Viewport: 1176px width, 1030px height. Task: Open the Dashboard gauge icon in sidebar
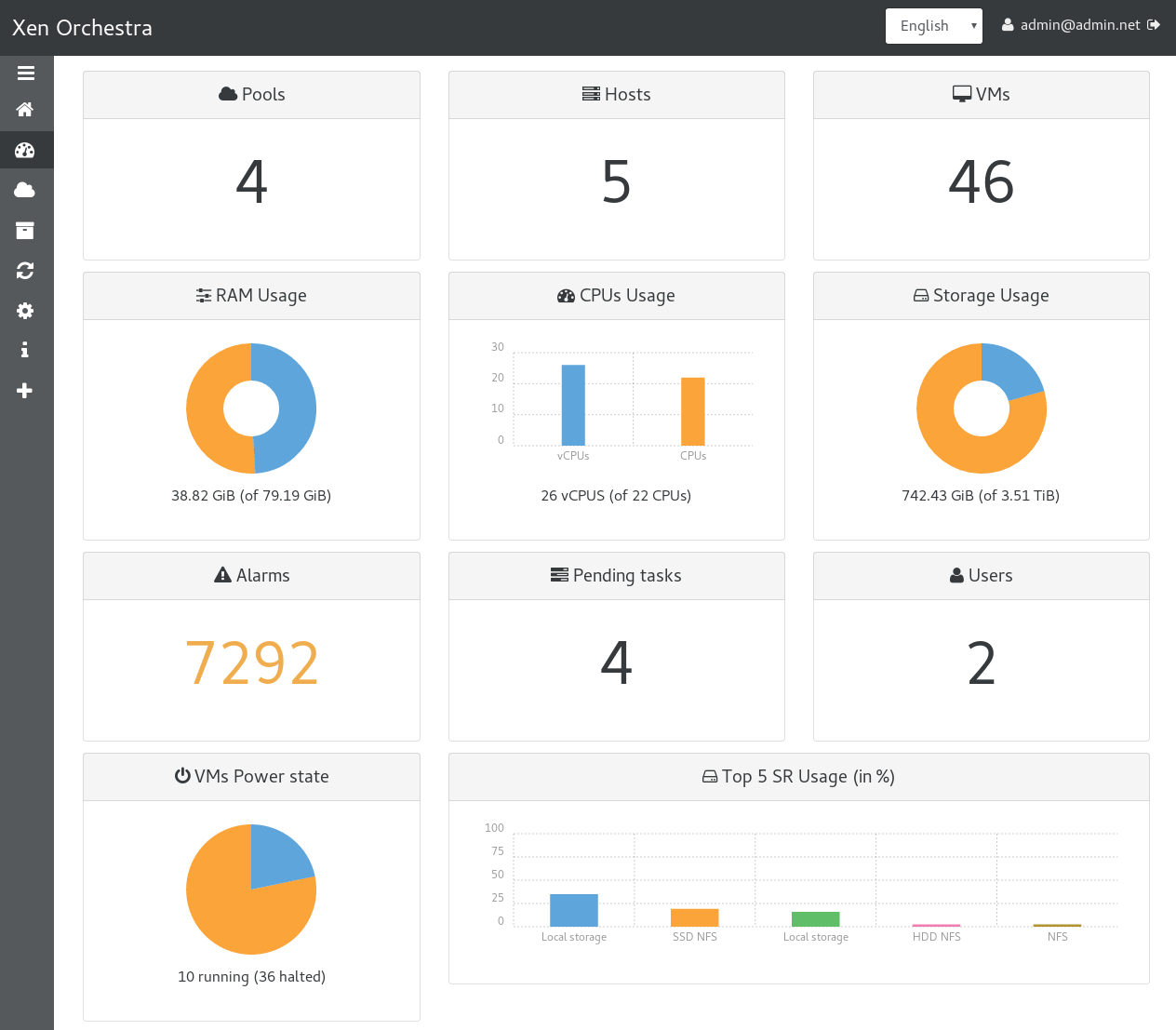click(x=25, y=150)
